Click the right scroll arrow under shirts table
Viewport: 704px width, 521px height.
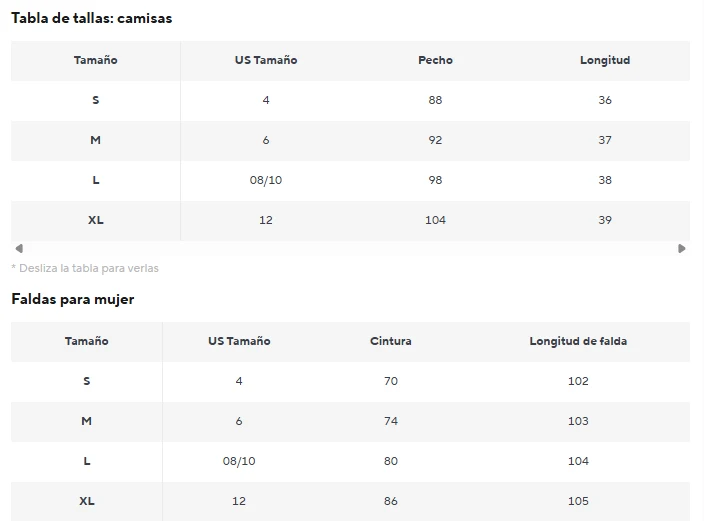click(682, 248)
